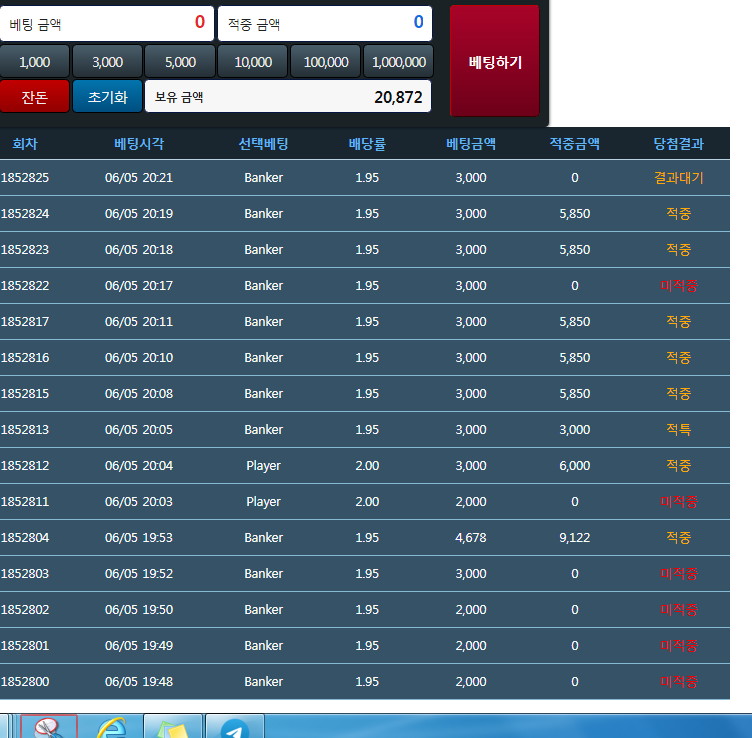Click bet time 06/05 20:17
This screenshot has width=752, height=738.
coord(139,285)
